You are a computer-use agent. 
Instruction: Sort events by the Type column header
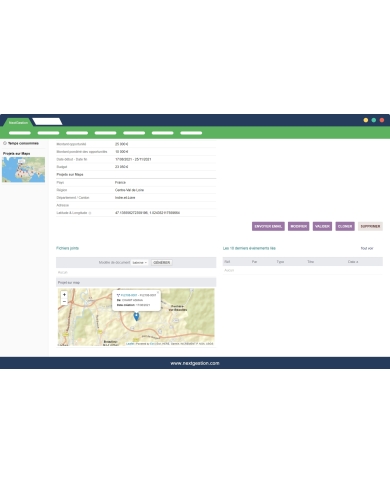(280, 262)
